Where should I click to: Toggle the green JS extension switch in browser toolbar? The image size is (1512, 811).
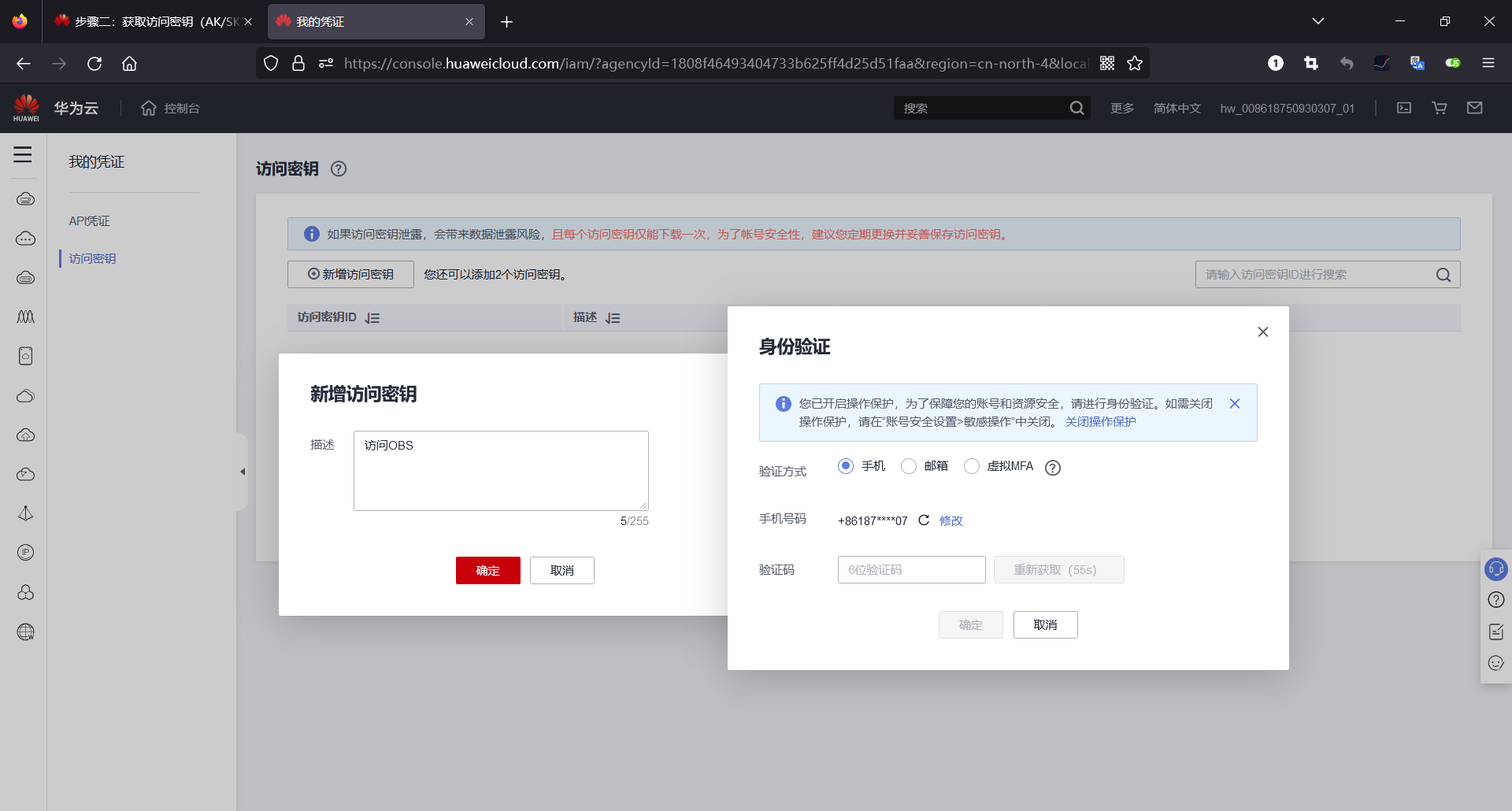tap(1454, 63)
